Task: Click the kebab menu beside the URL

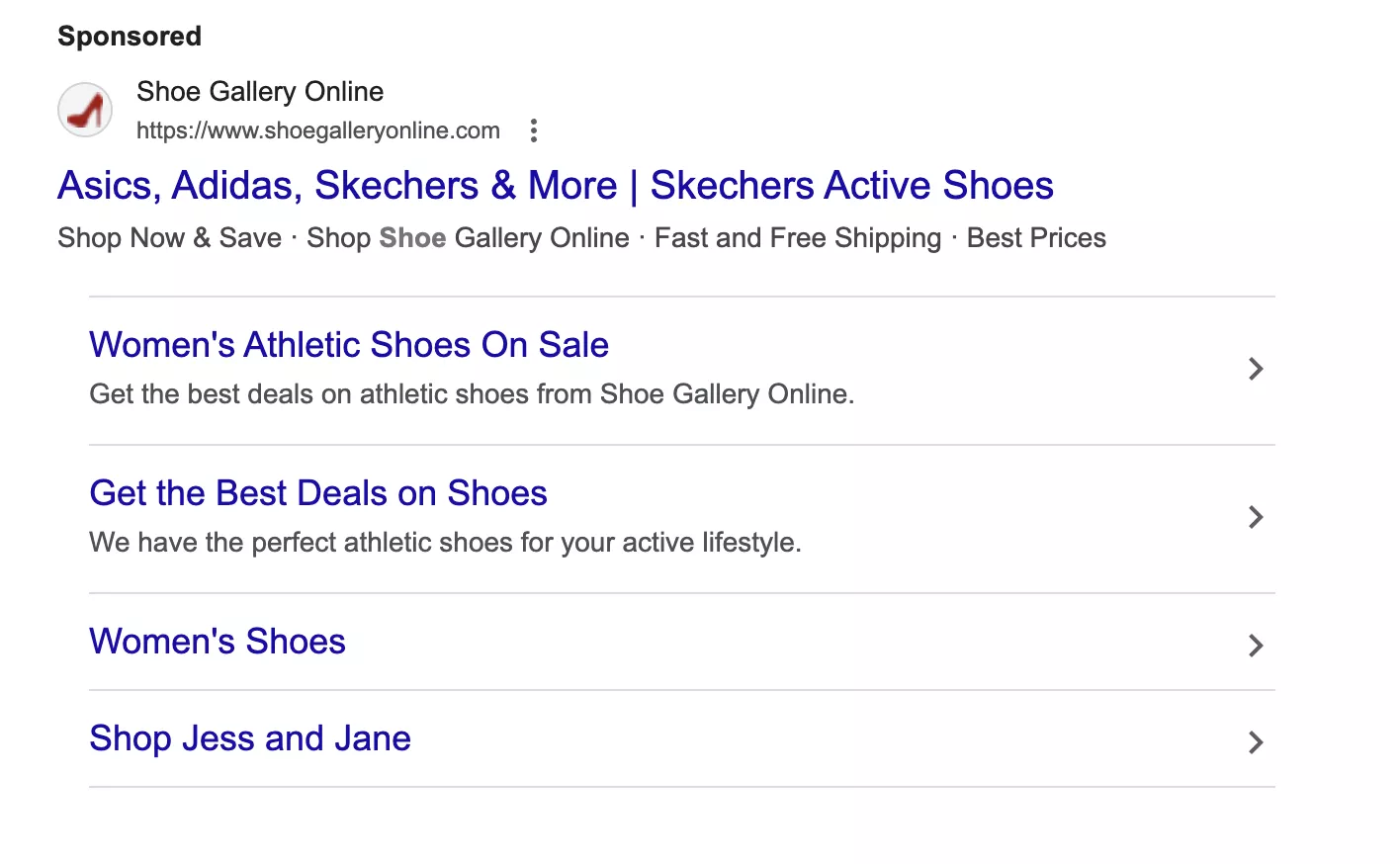Action: pyautogui.click(x=533, y=130)
